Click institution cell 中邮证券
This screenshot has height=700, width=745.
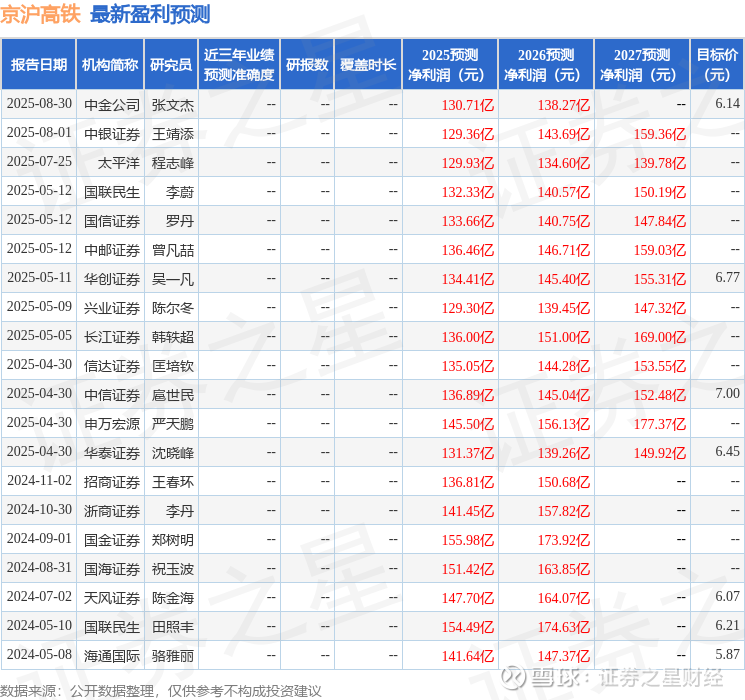click(x=112, y=250)
